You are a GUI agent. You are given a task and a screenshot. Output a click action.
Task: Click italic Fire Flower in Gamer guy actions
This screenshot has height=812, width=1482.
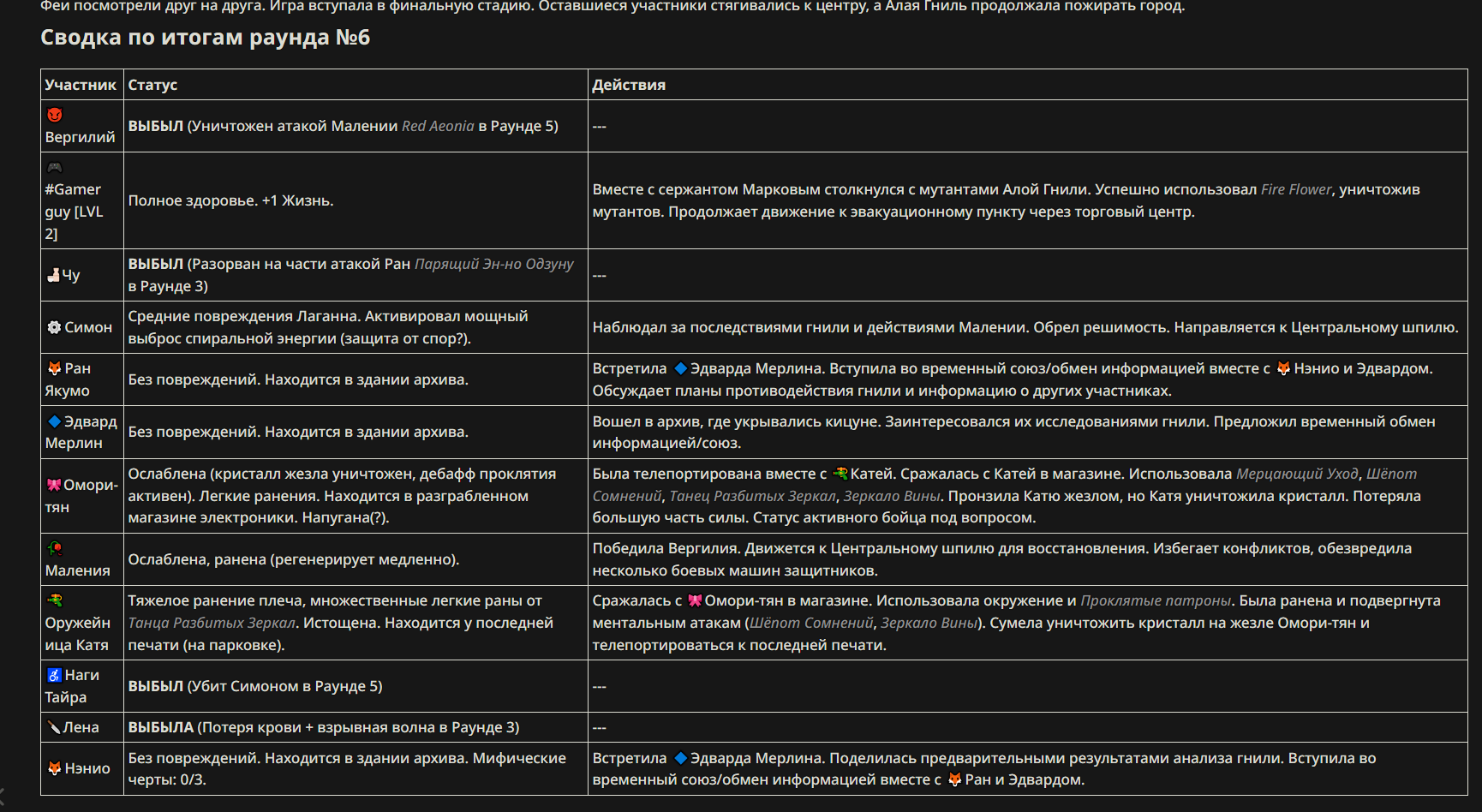(1296, 189)
